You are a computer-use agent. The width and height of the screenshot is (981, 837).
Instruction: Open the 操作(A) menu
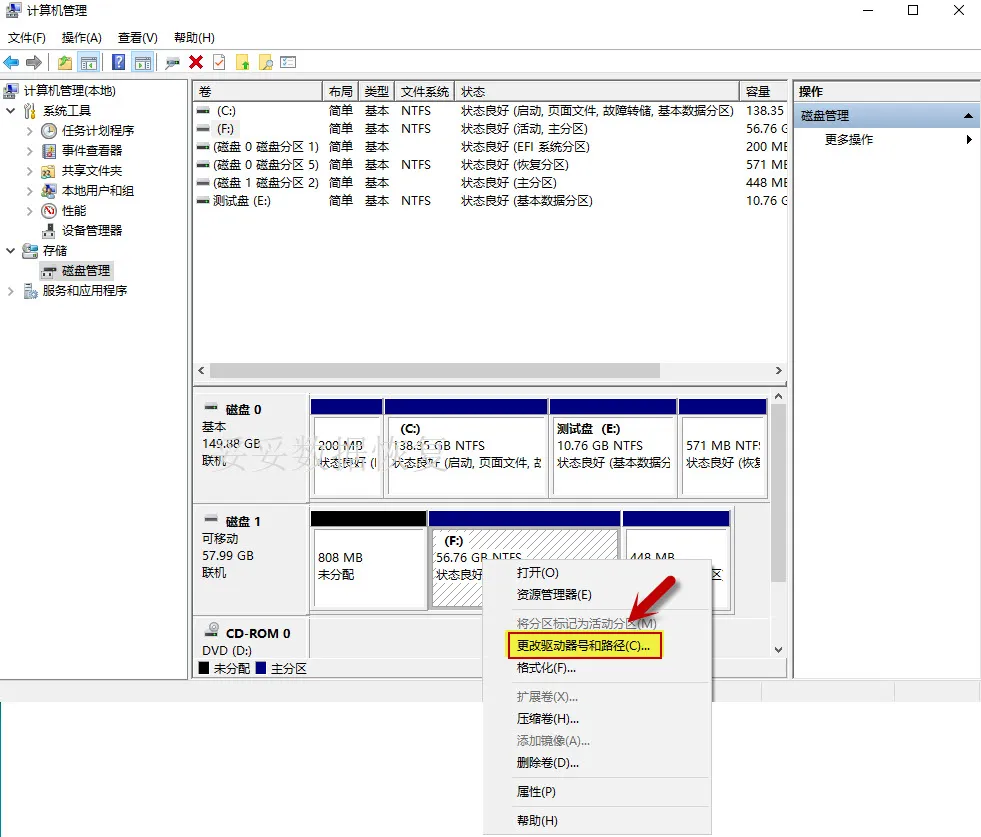coord(81,38)
